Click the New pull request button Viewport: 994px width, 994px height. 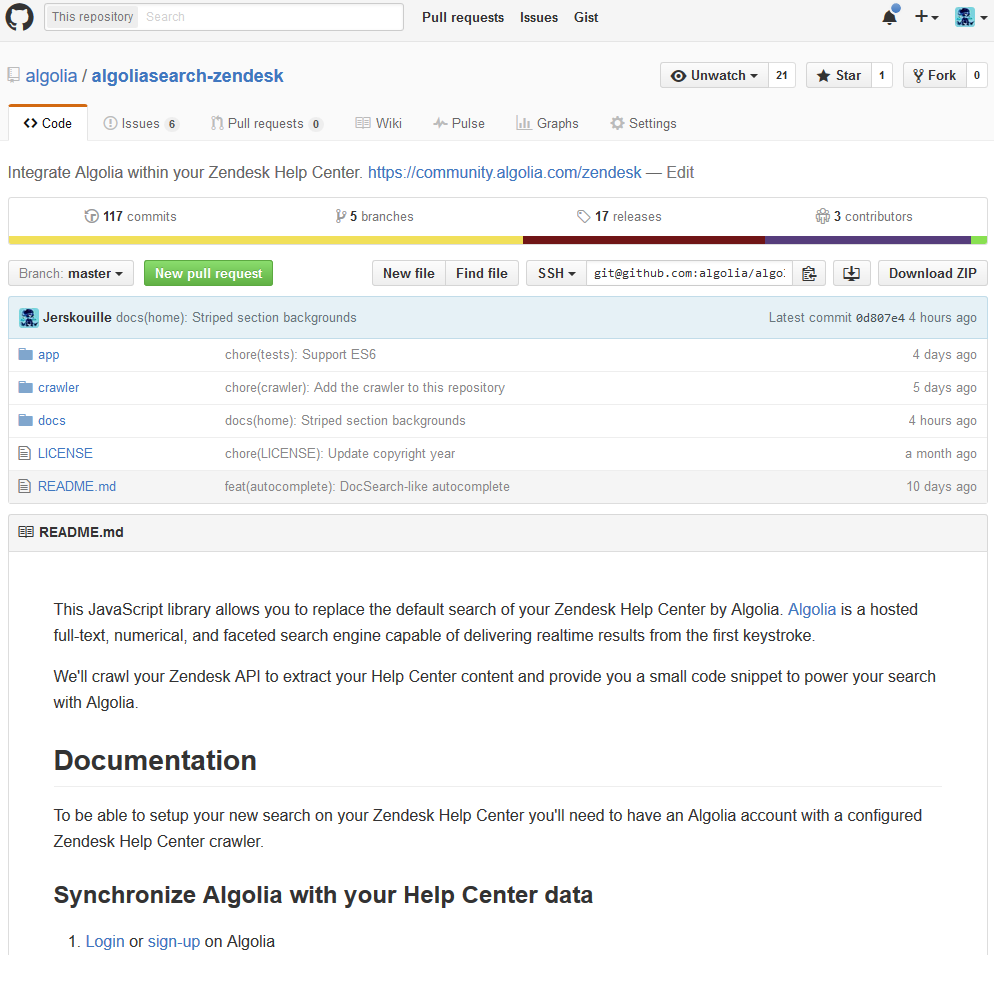pos(209,273)
